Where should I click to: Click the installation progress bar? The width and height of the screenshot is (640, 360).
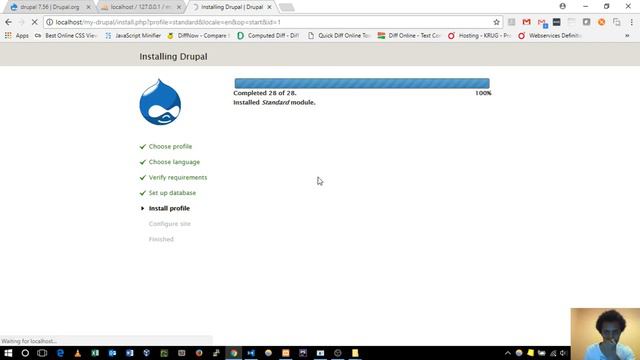click(362, 83)
